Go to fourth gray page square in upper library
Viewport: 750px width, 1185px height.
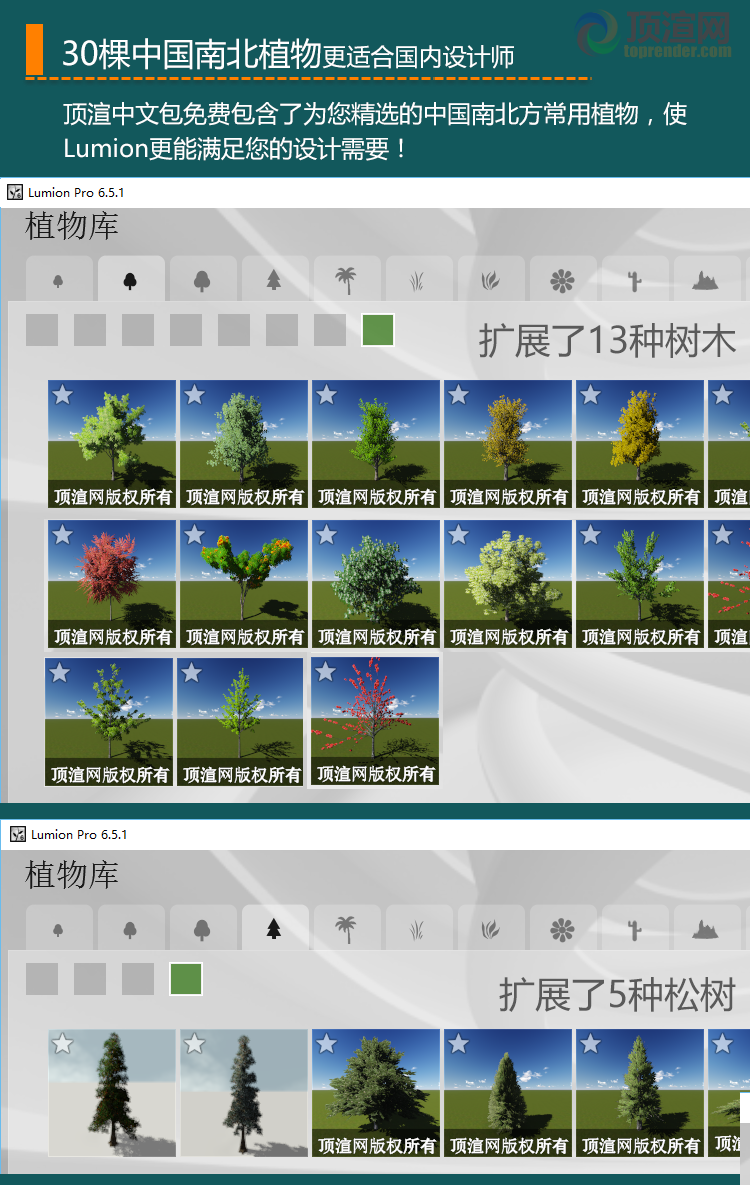(x=186, y=330)
